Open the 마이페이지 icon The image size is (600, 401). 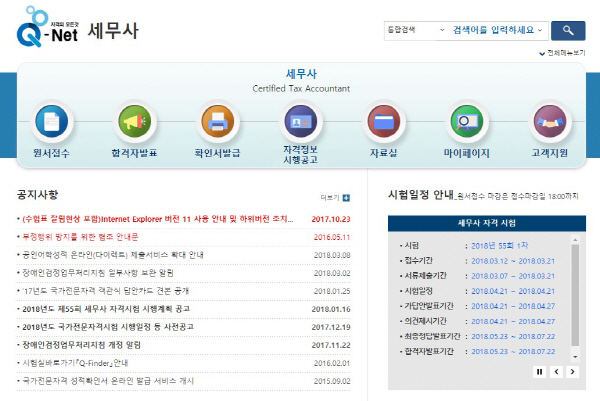coord(466,124)
